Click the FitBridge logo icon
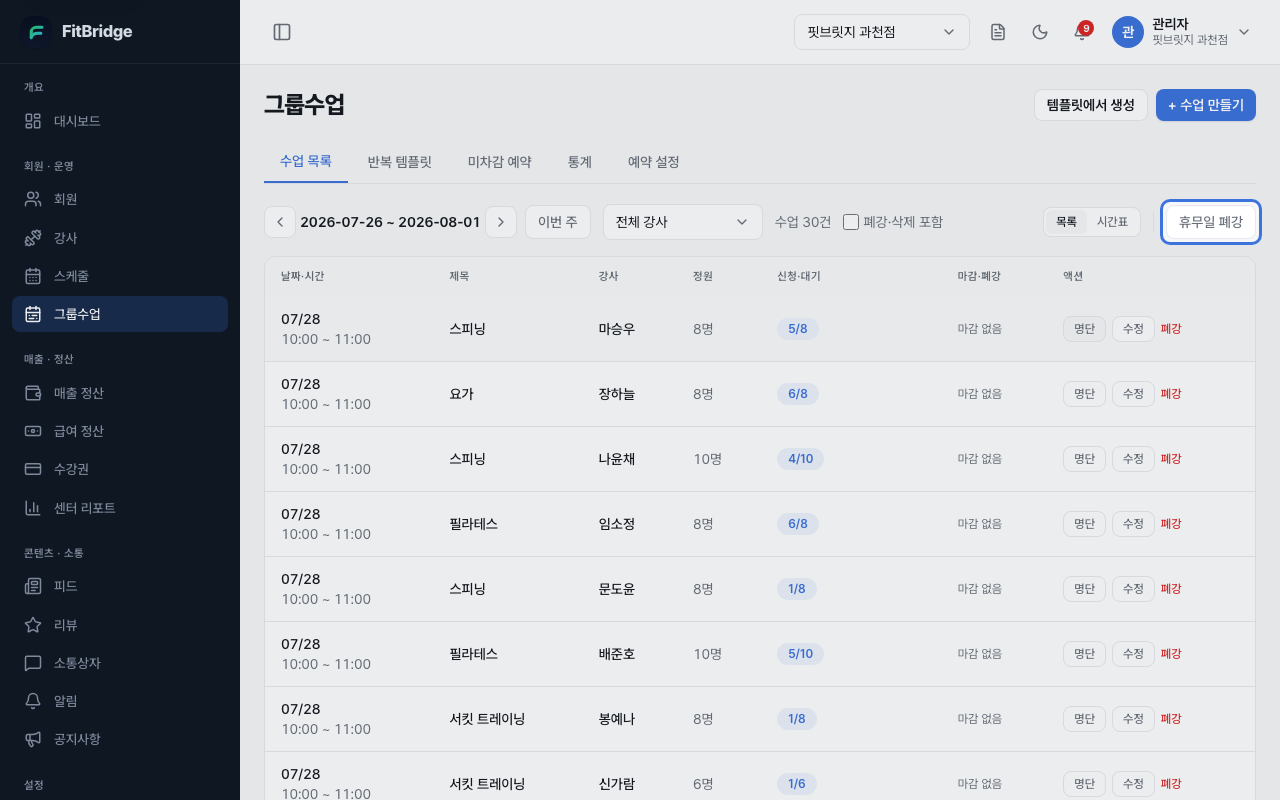 [37, 32]
